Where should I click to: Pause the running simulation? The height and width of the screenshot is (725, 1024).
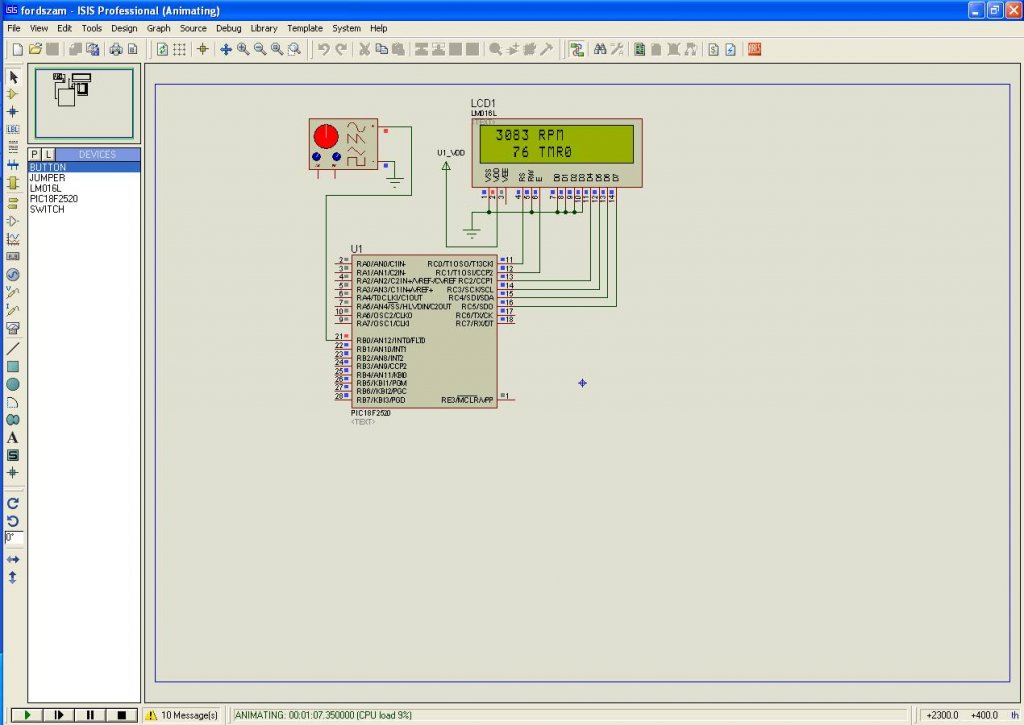point(90,715)
